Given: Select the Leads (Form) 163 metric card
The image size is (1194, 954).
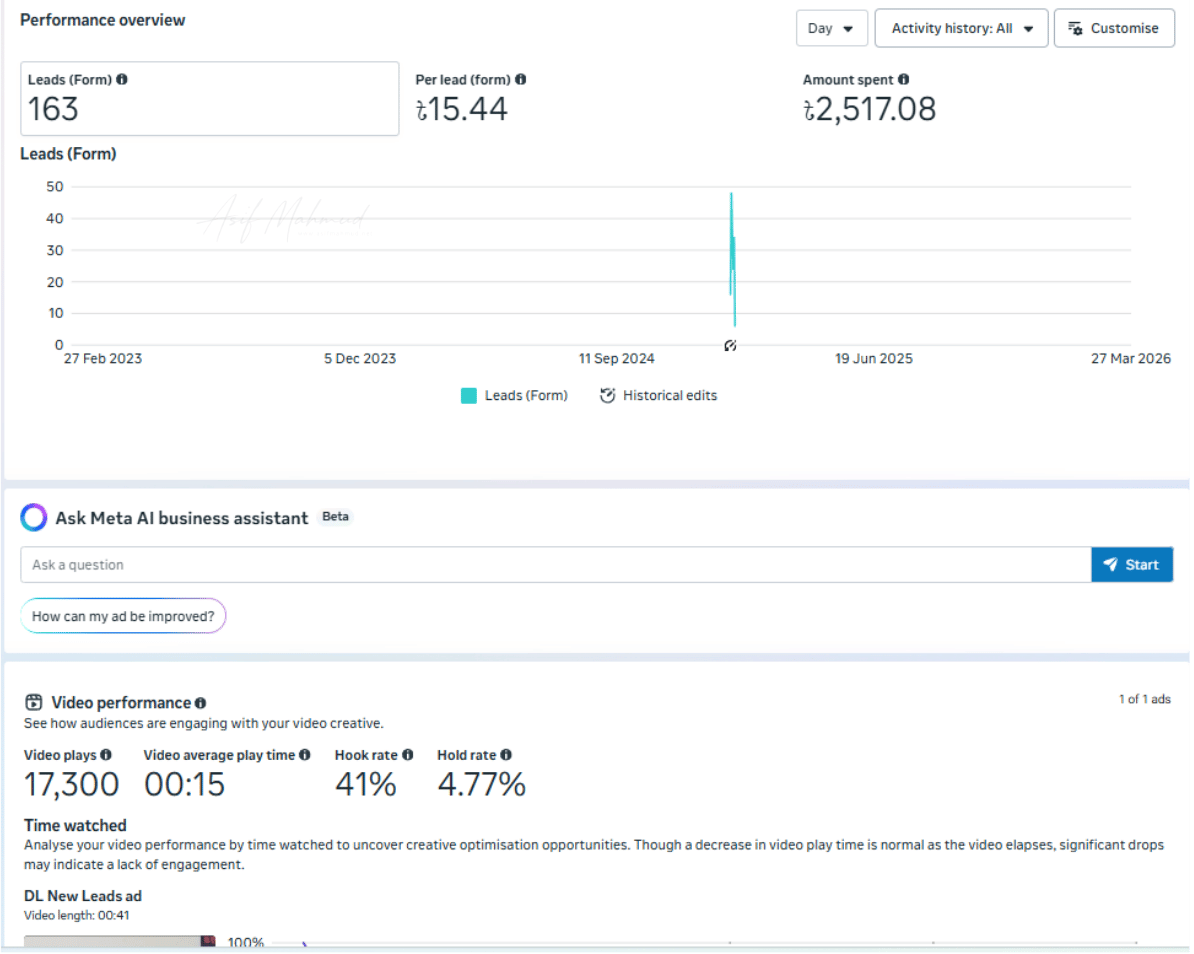Looking at the screenshot, I should coord(209,98).
